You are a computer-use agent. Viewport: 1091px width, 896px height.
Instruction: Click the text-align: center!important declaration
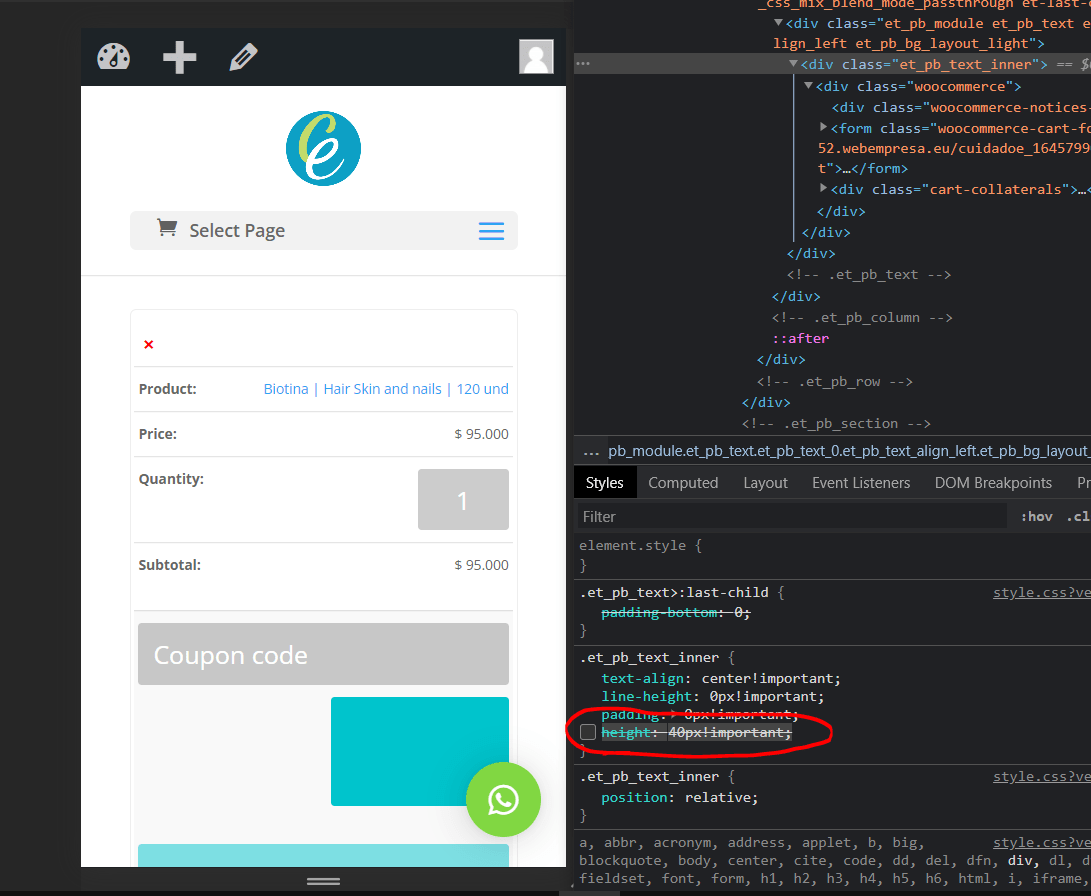(x=721, y=678)
